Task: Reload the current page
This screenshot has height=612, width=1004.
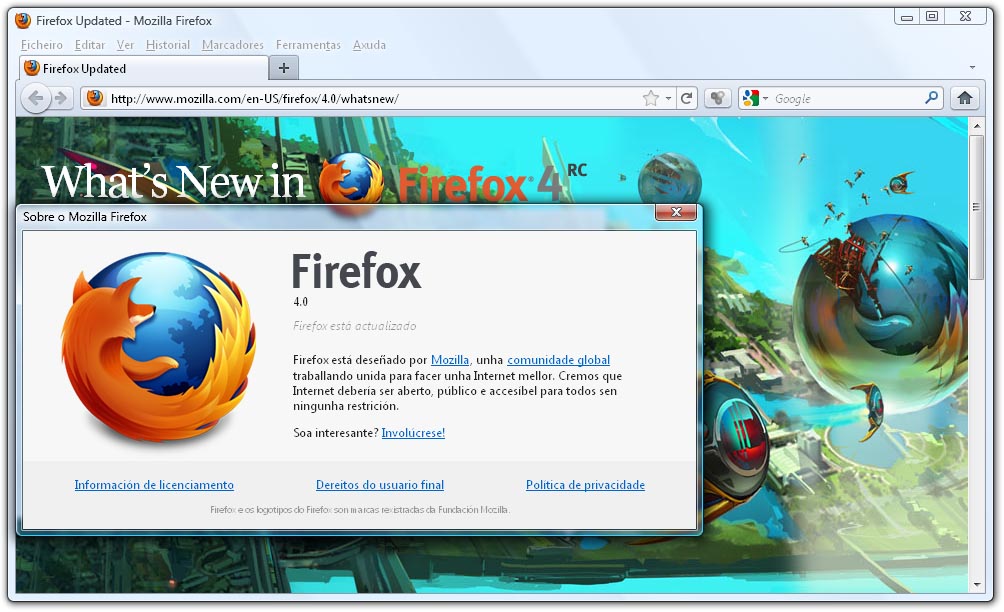Action: [686, 98]
